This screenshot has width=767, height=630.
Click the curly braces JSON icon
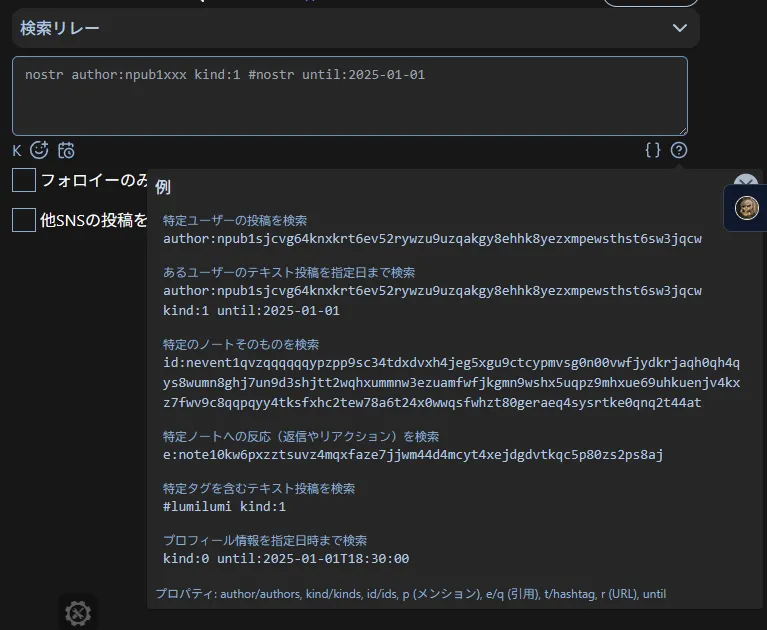coord(653,150)
